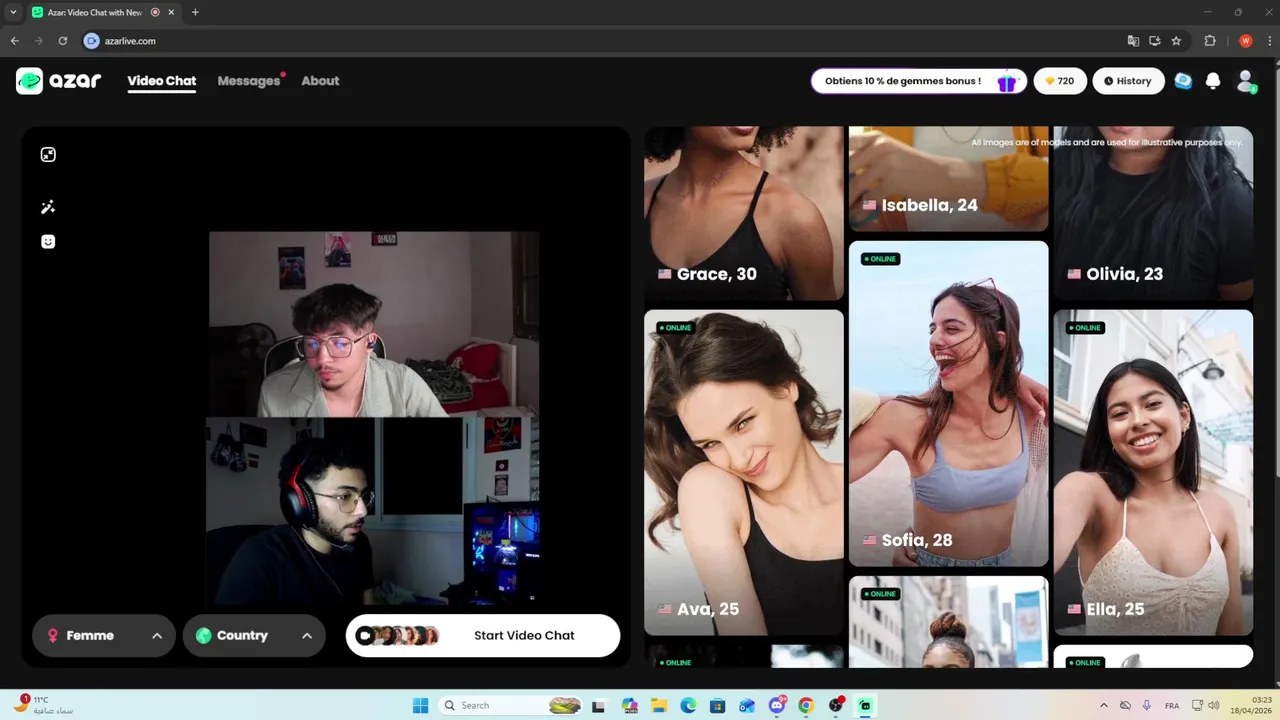Select Isabella, 24 profile card

coord(948,179)
